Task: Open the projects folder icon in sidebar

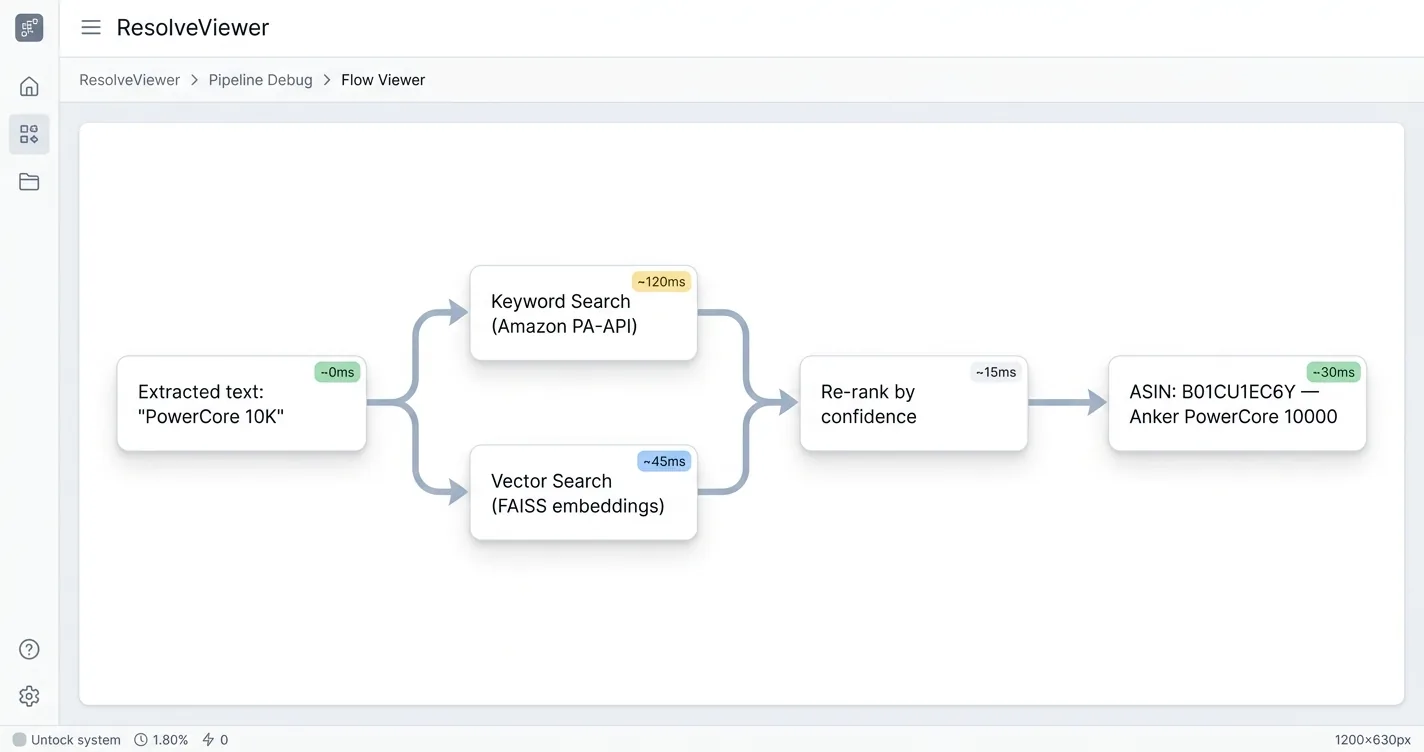Action: pos(29,181)
